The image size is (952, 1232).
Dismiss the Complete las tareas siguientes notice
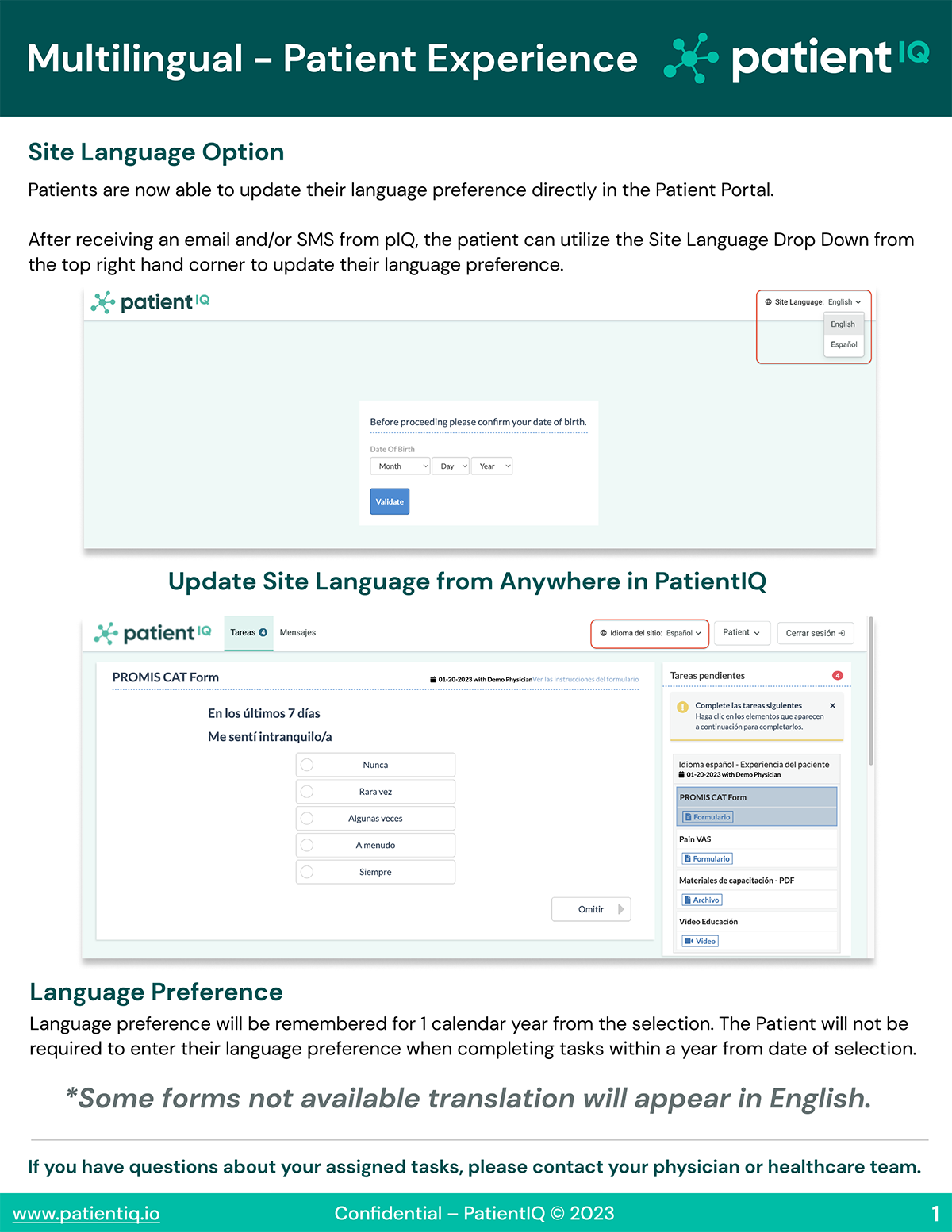[832, 705]
